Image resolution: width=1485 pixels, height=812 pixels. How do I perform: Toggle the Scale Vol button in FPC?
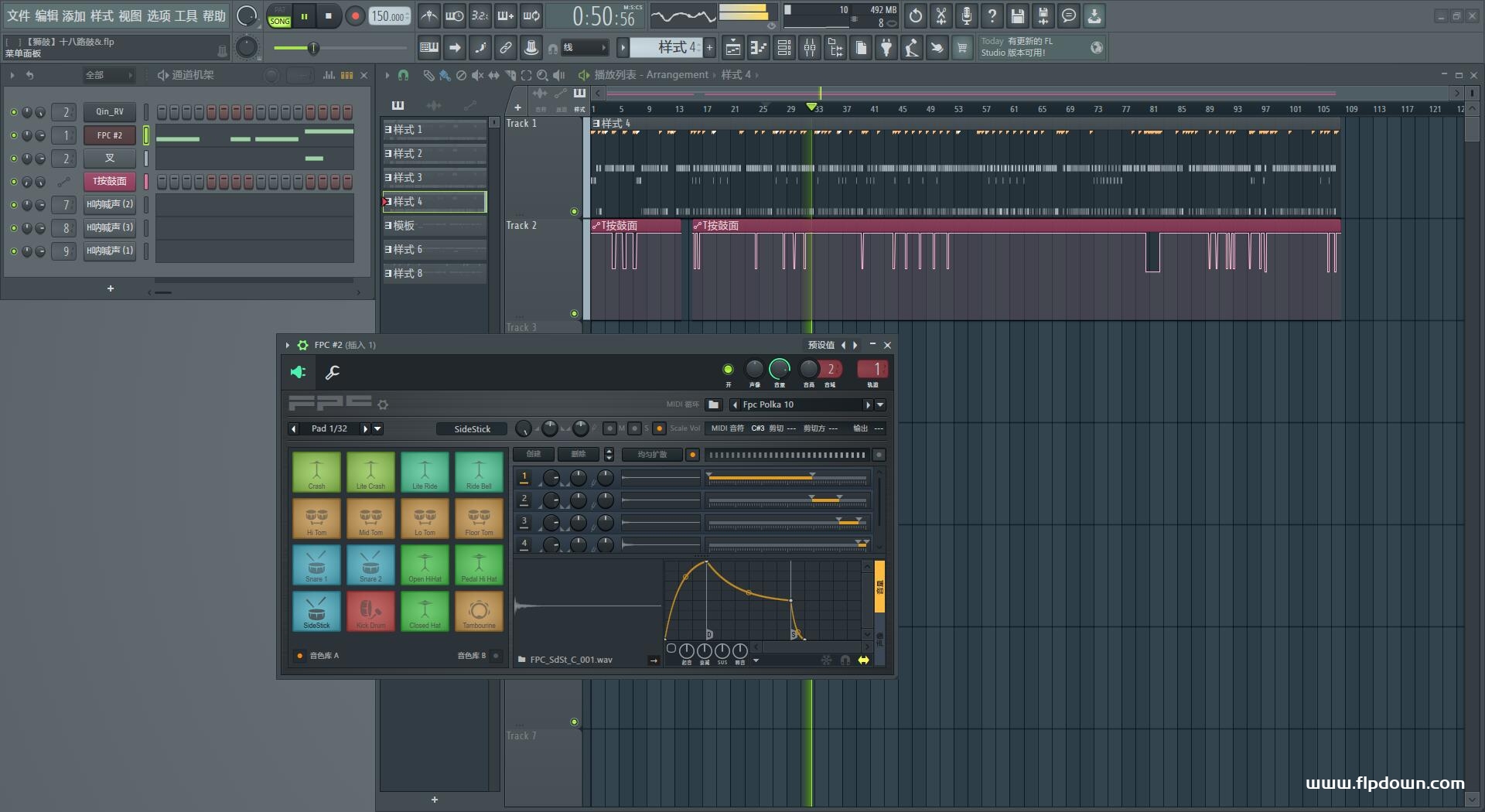pos(660,428)
